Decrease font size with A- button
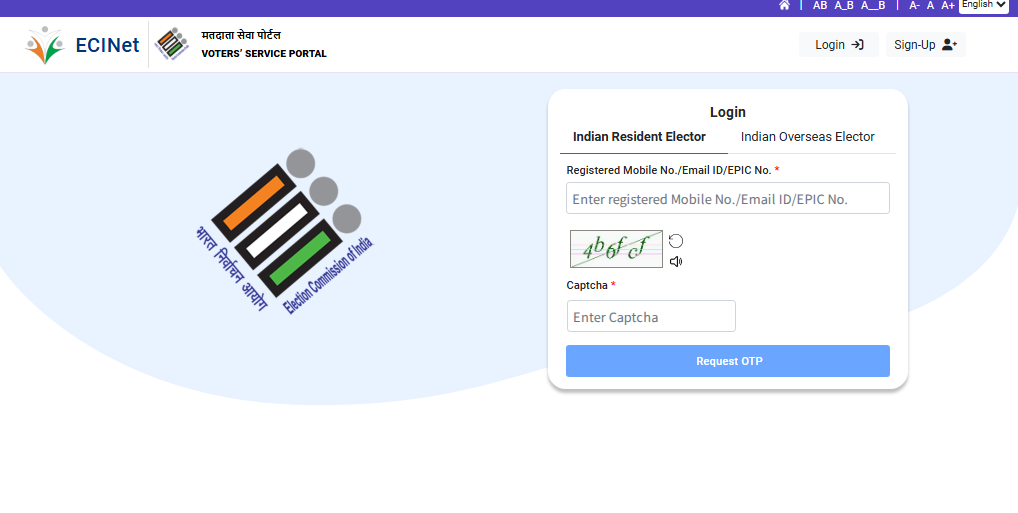This screenshot has height=513, width=1018. pos(914,5)
